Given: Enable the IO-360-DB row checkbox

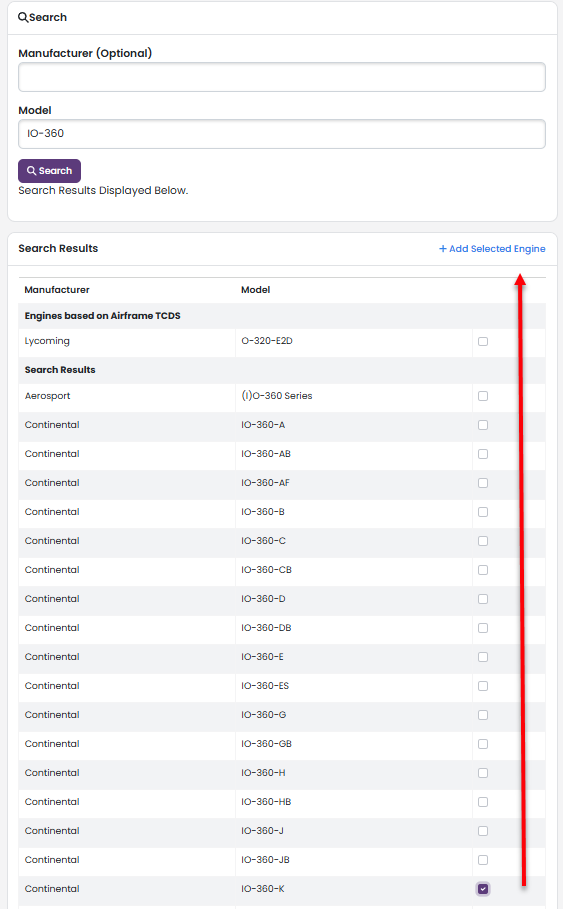Looking at the screenshot, I should (483, 628).
